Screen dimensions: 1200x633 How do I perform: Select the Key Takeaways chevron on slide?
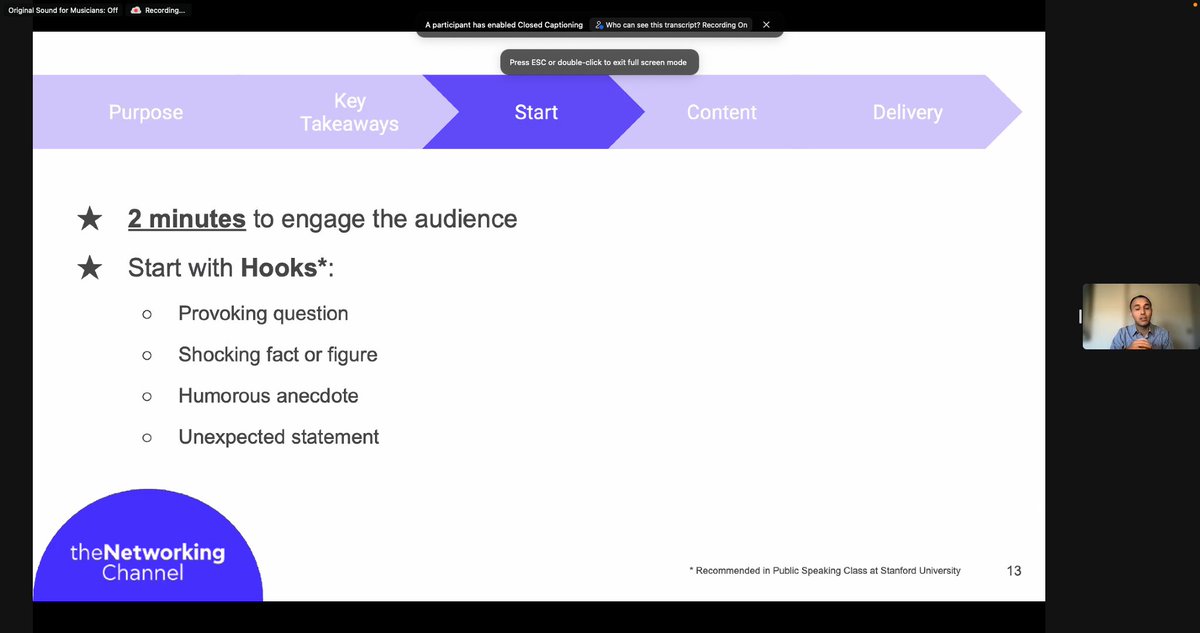click(349, 112)
